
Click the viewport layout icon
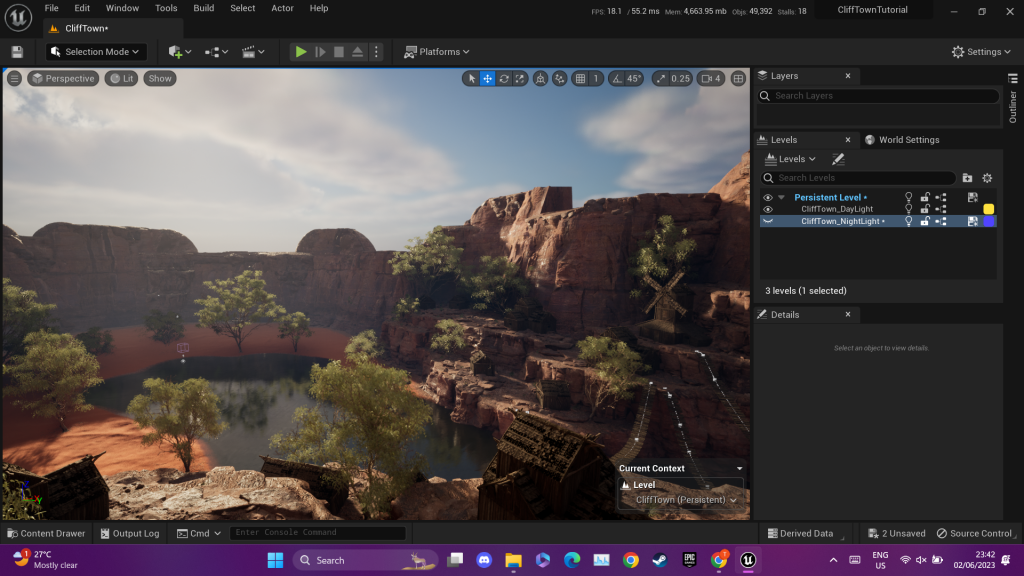click(739, 79)
